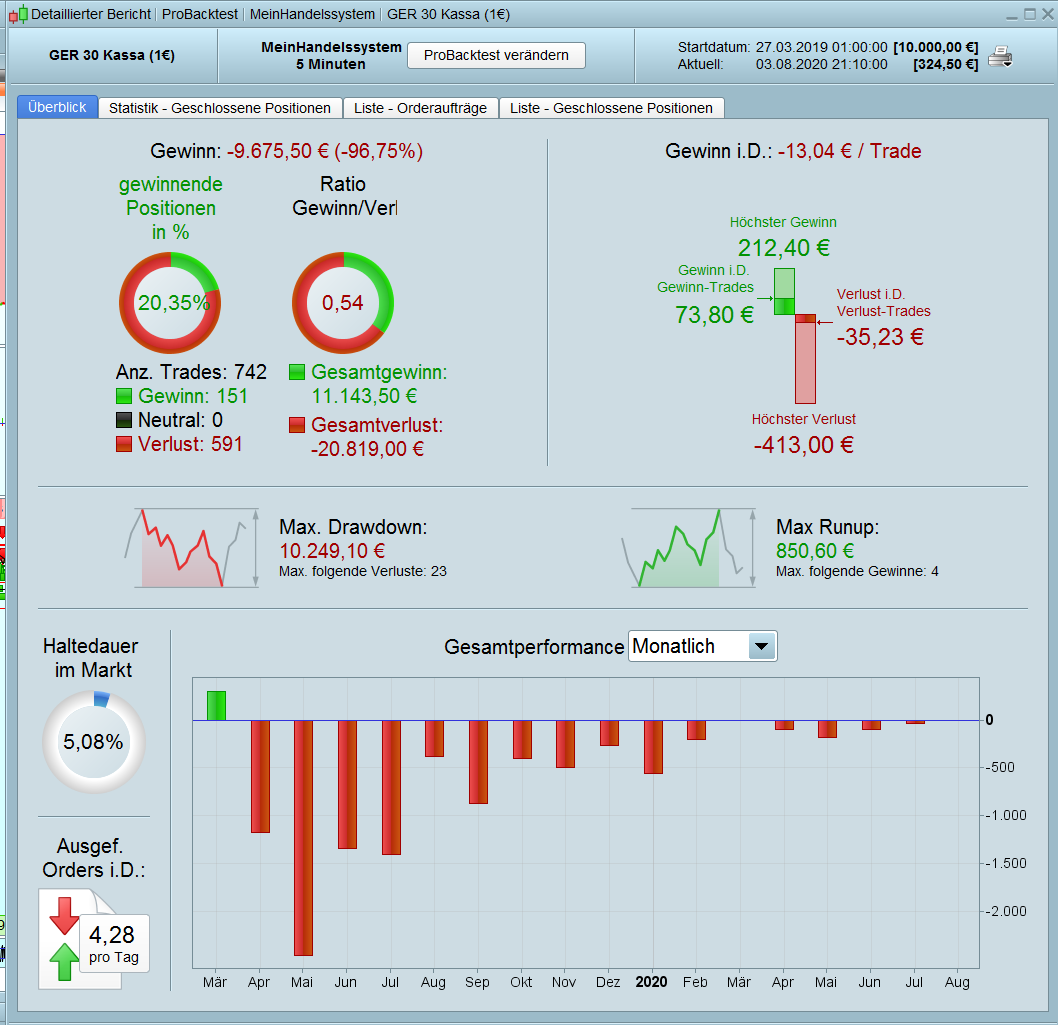Click the Höchster Gewinn candle graphic
This screenshot has height=1025, width=1058.
[x=784, y=292]
